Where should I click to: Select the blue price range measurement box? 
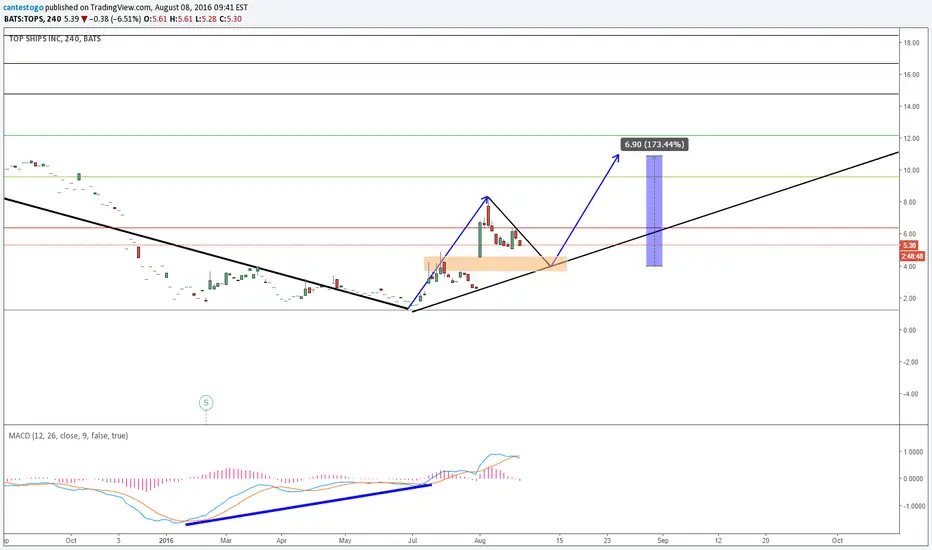tap(654, 210)
